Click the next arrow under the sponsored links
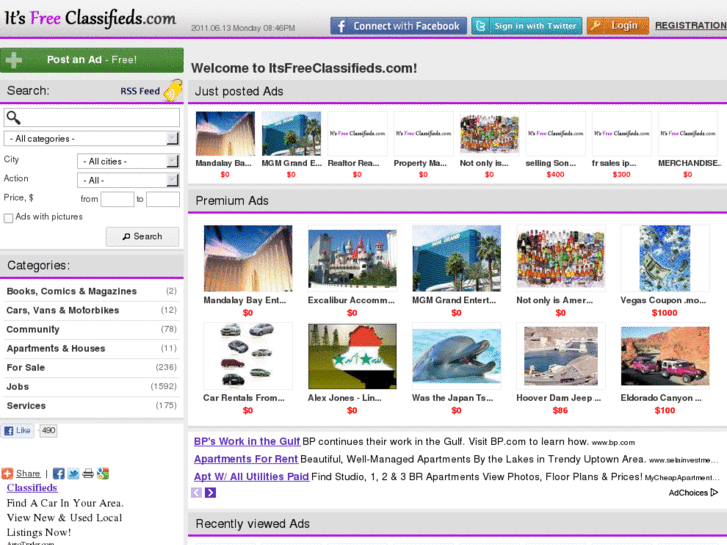Image resolution: width=727 pixels, height=545 pixels. (210, 493)
